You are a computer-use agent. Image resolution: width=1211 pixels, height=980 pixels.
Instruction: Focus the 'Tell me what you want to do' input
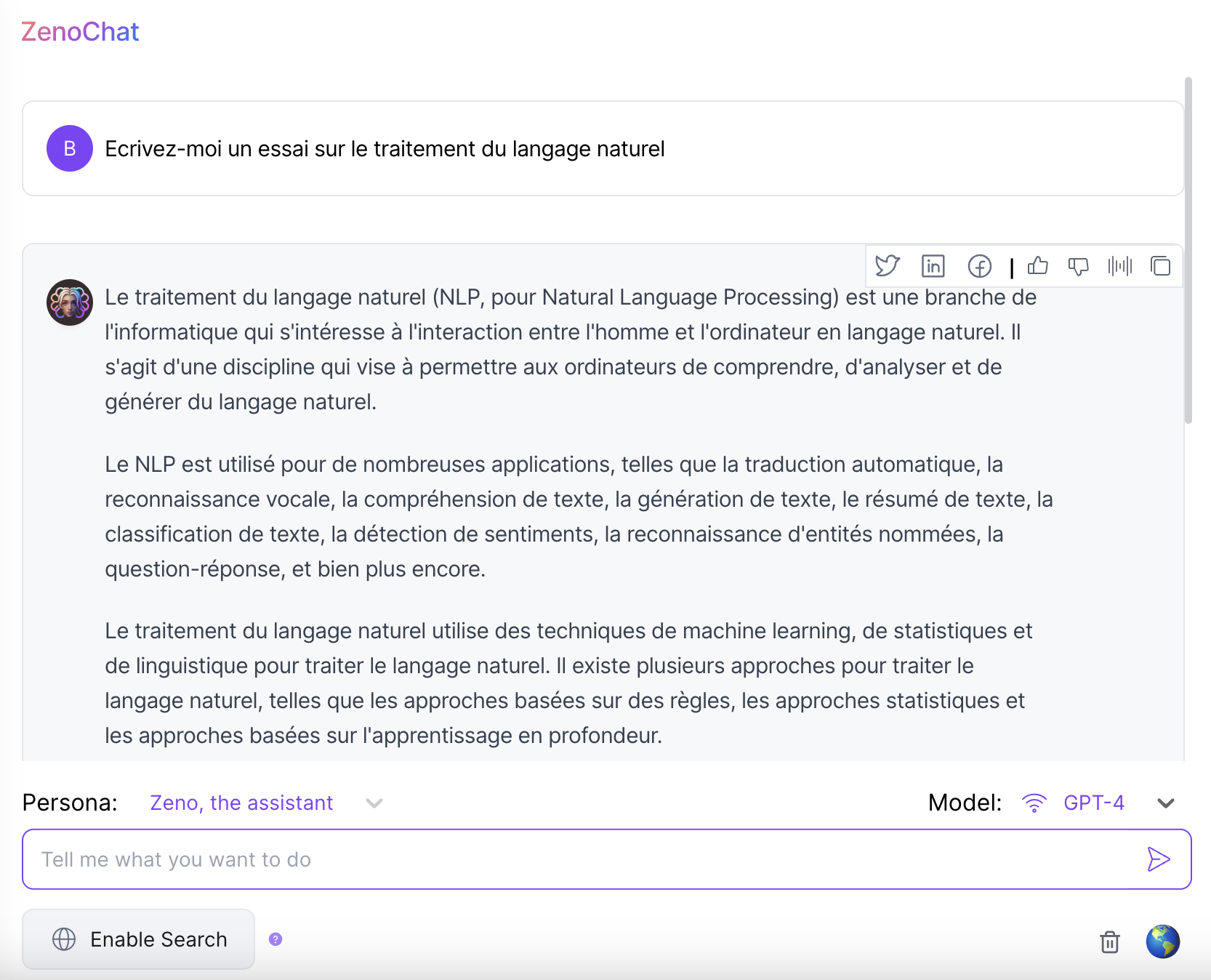click(606, 859)
